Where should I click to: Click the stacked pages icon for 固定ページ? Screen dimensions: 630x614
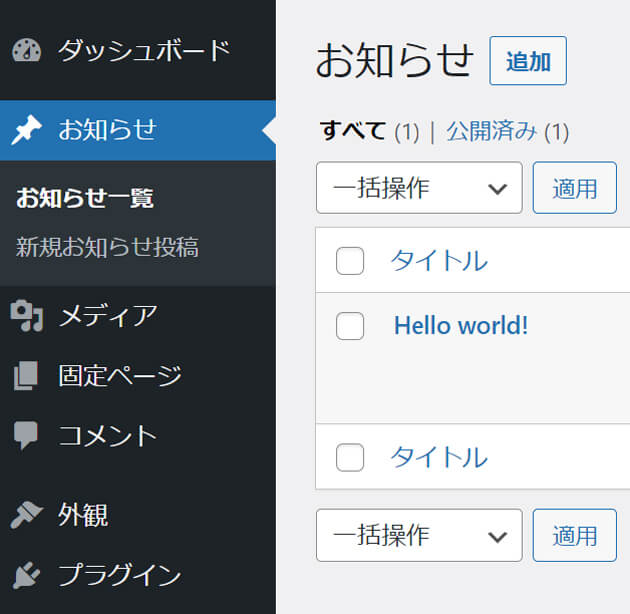pyautogui.click(x=26, y=375)
